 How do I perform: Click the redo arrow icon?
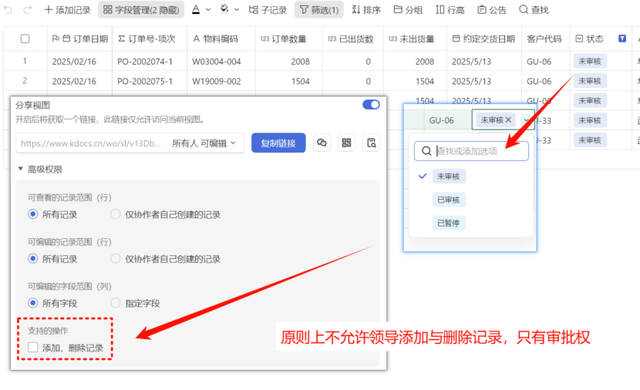(x=27, y=9)
